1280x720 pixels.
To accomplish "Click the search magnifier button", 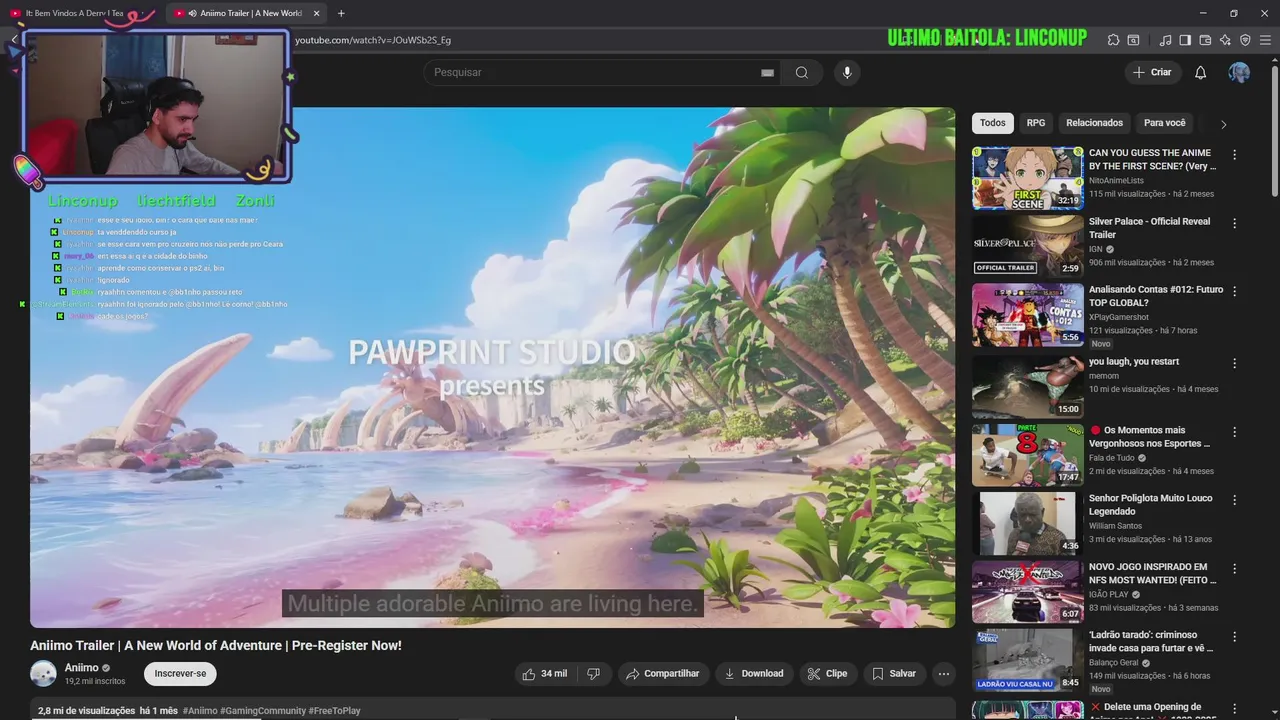I will [x=801, y=72].
